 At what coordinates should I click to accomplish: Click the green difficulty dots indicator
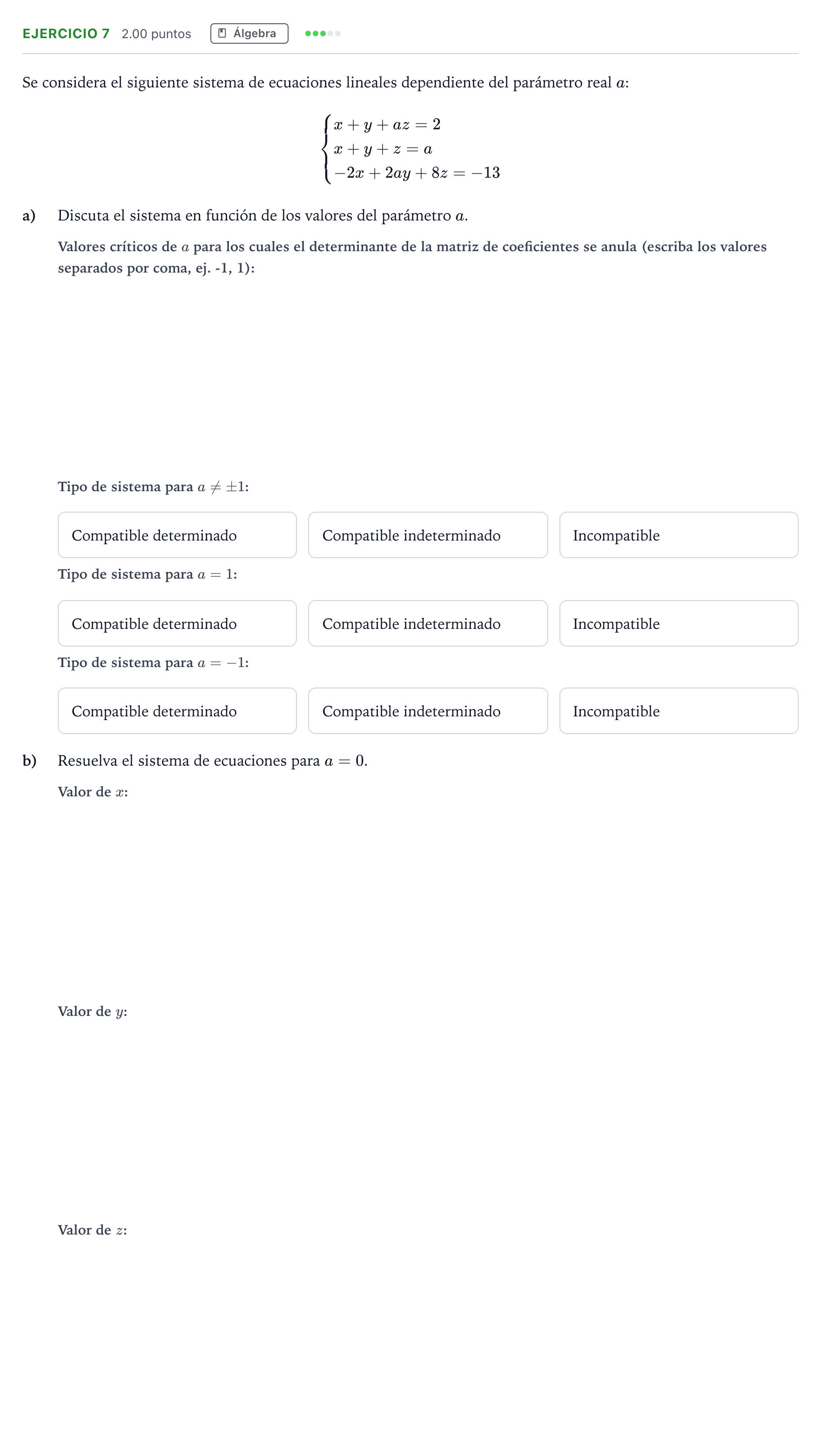(x=323, y=33)
